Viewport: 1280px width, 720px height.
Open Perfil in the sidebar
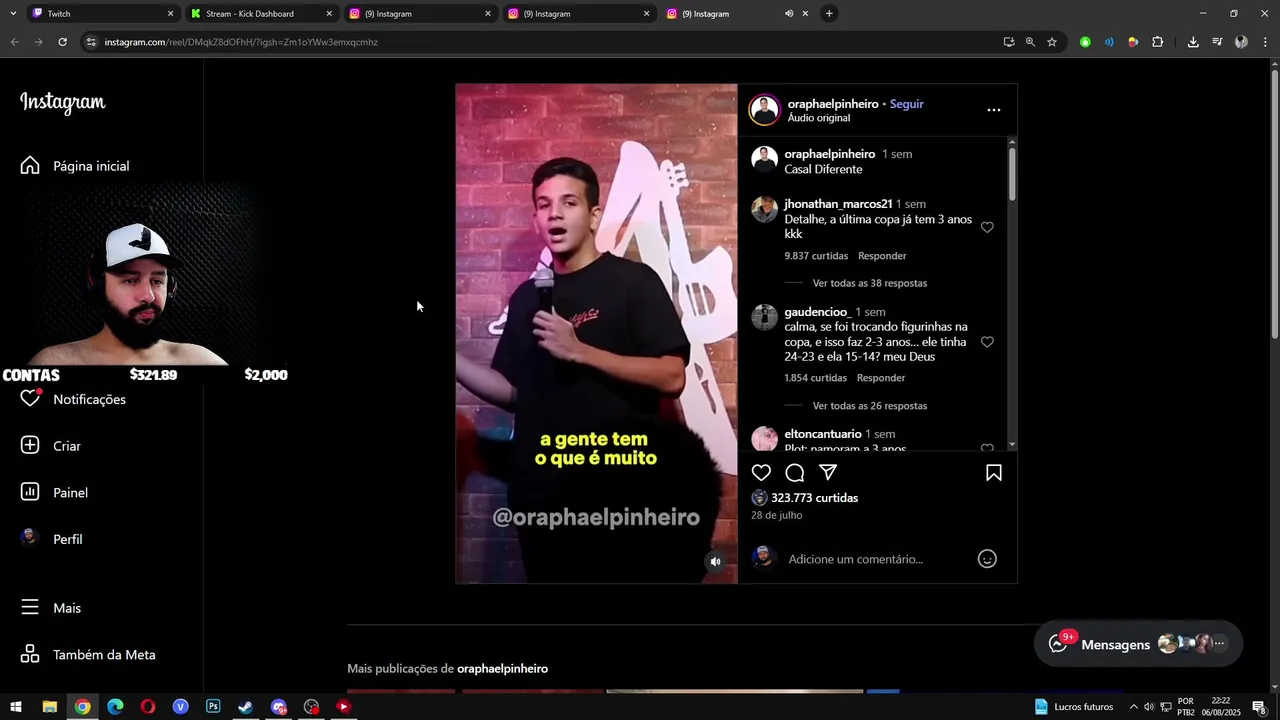(x=51, y=539)
